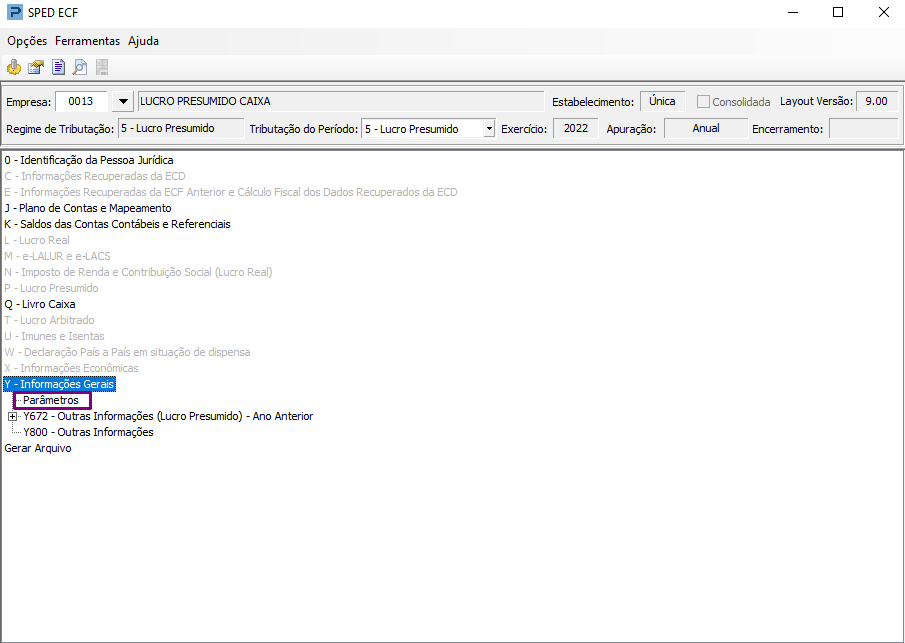Select Y672 - Outras Informações (Lucro Presumido) item
905x643 pixels.
point(168,416)
